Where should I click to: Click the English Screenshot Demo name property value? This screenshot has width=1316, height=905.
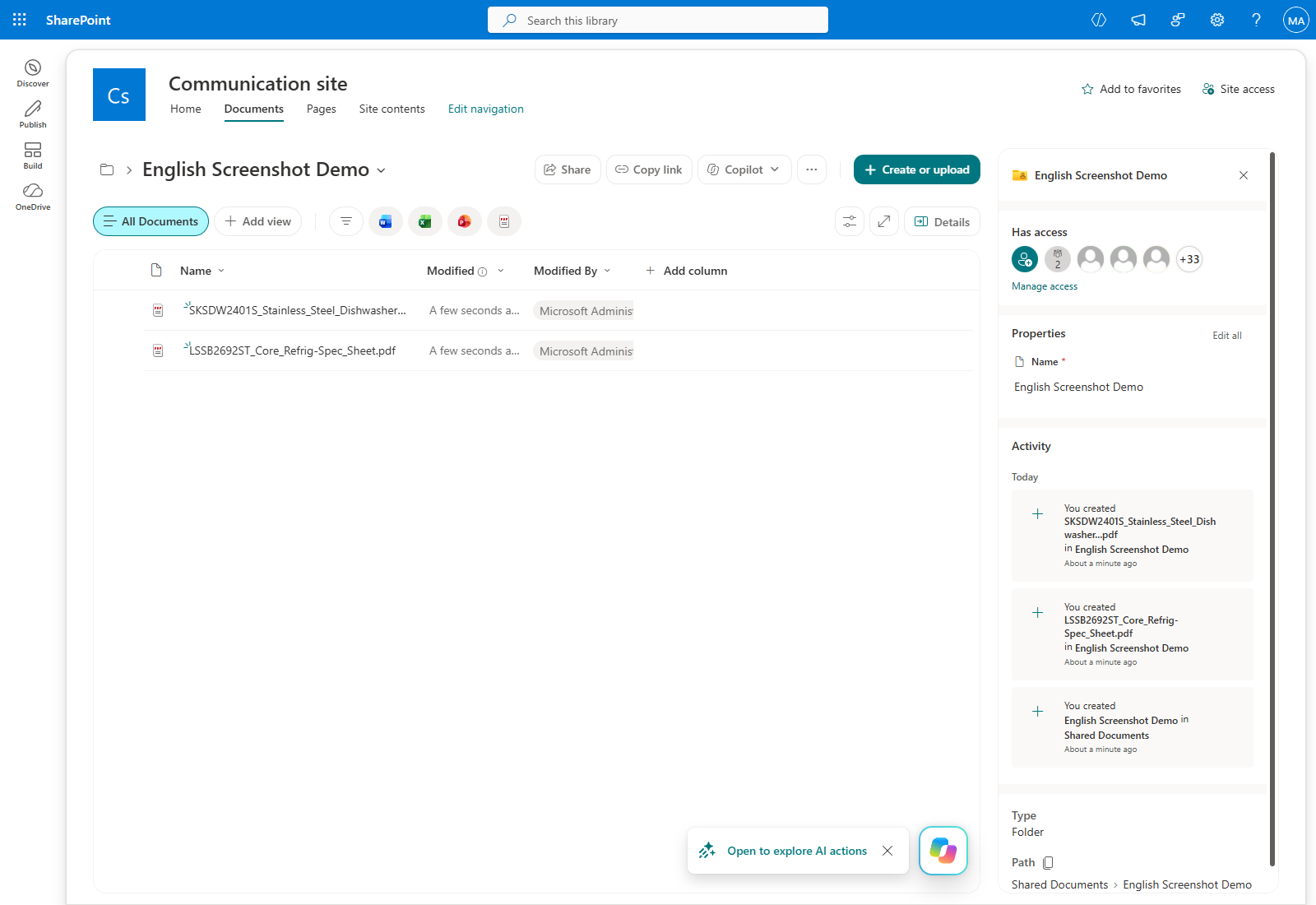coord(1079,387)
